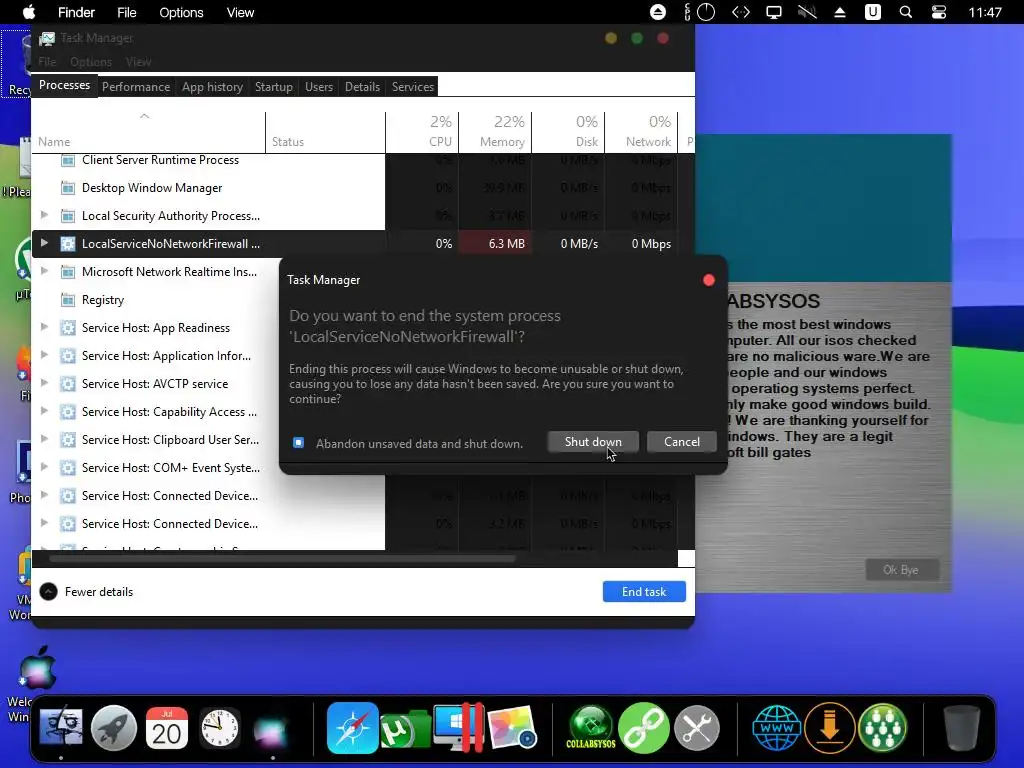
Task: Close the Task Manager dialog via red dot
Action: [x=709, y=280]
